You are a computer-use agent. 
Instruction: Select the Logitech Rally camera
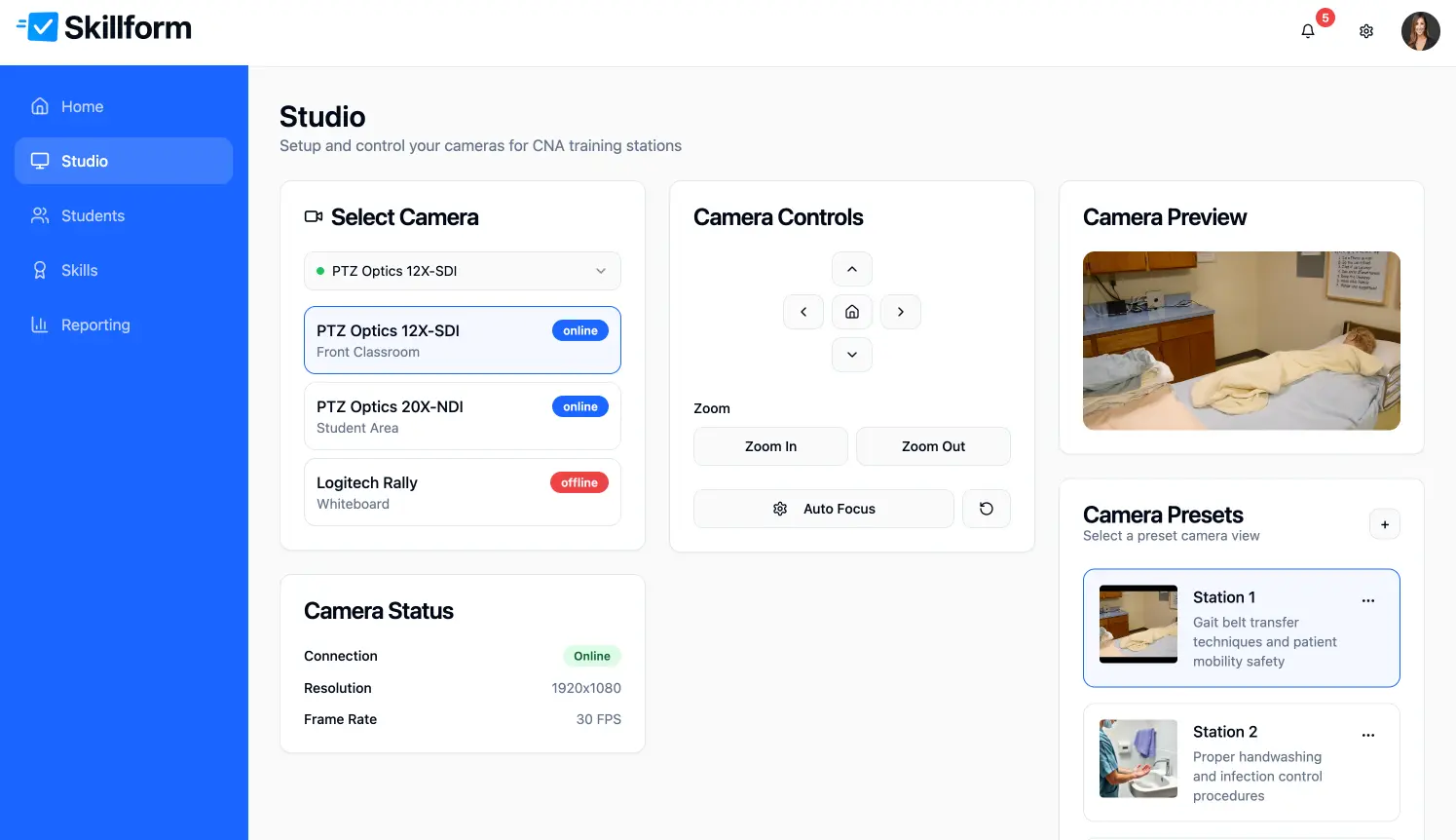click(x=462, y=492)
